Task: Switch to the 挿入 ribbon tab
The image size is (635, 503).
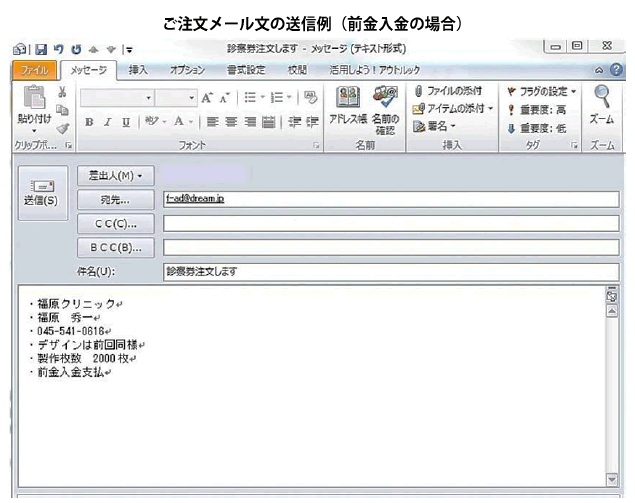Action: (138, 70)
